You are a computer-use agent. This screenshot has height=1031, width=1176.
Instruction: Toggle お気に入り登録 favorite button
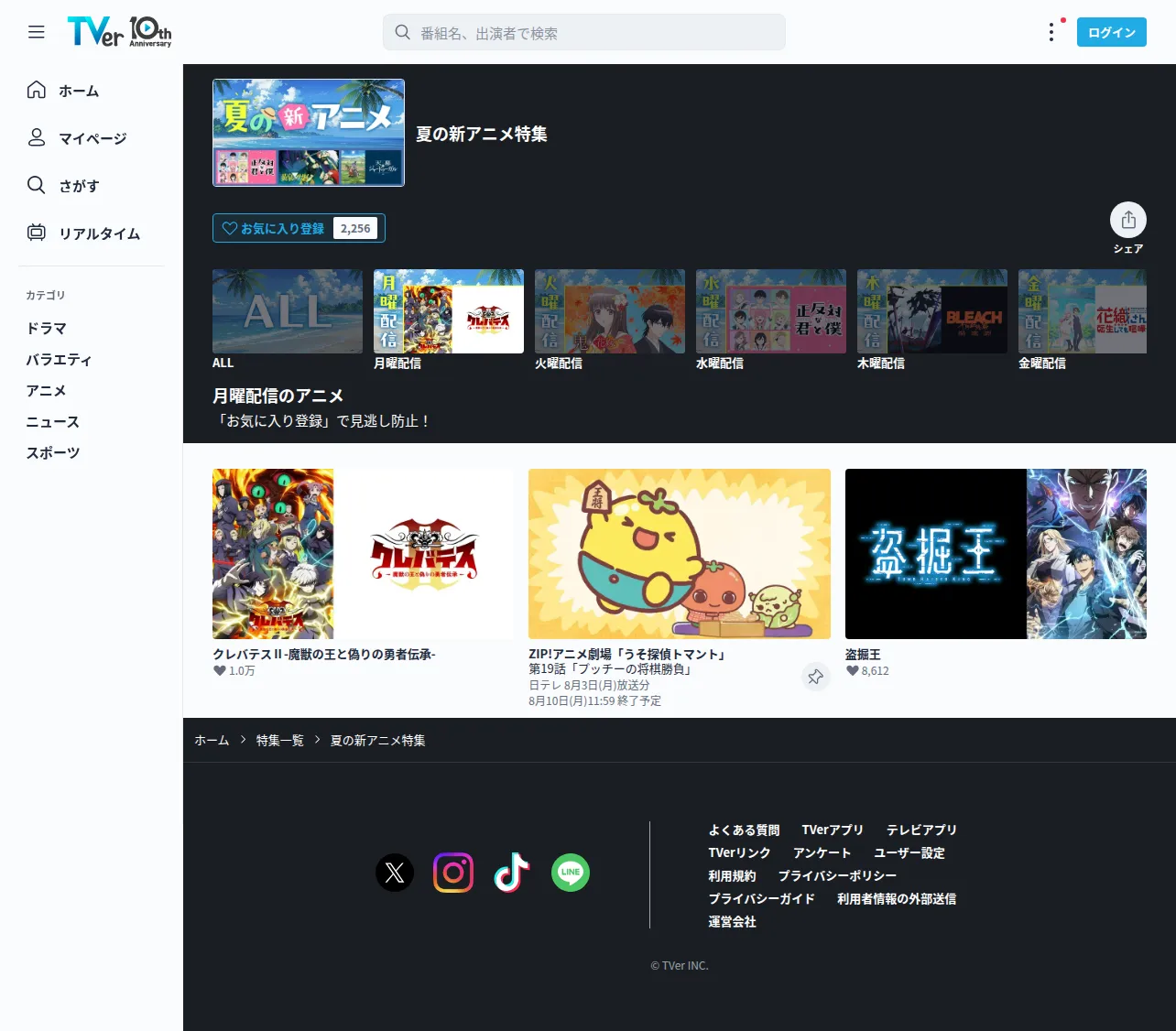pos(299,228)
